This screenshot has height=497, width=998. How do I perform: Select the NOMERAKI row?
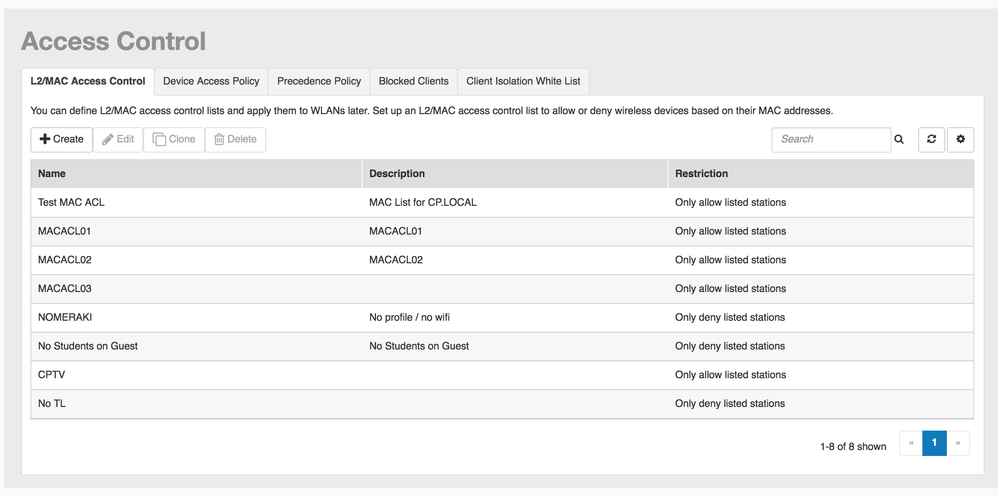[x=67, y=318]
